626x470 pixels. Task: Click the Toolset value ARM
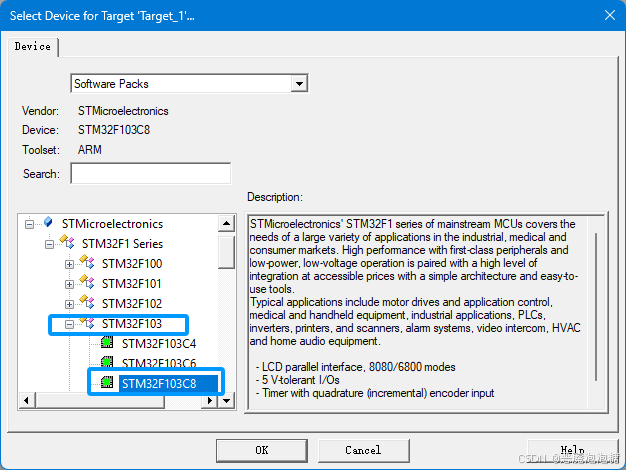click(x=90, y=150)
